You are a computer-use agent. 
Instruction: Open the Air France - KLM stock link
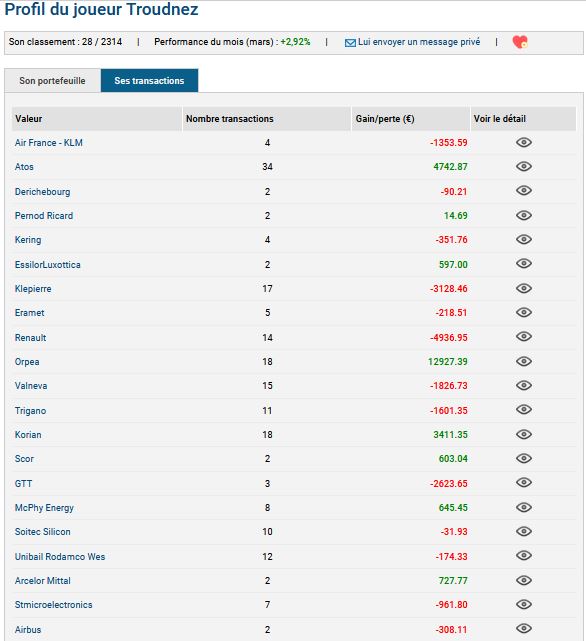[49, 143]
